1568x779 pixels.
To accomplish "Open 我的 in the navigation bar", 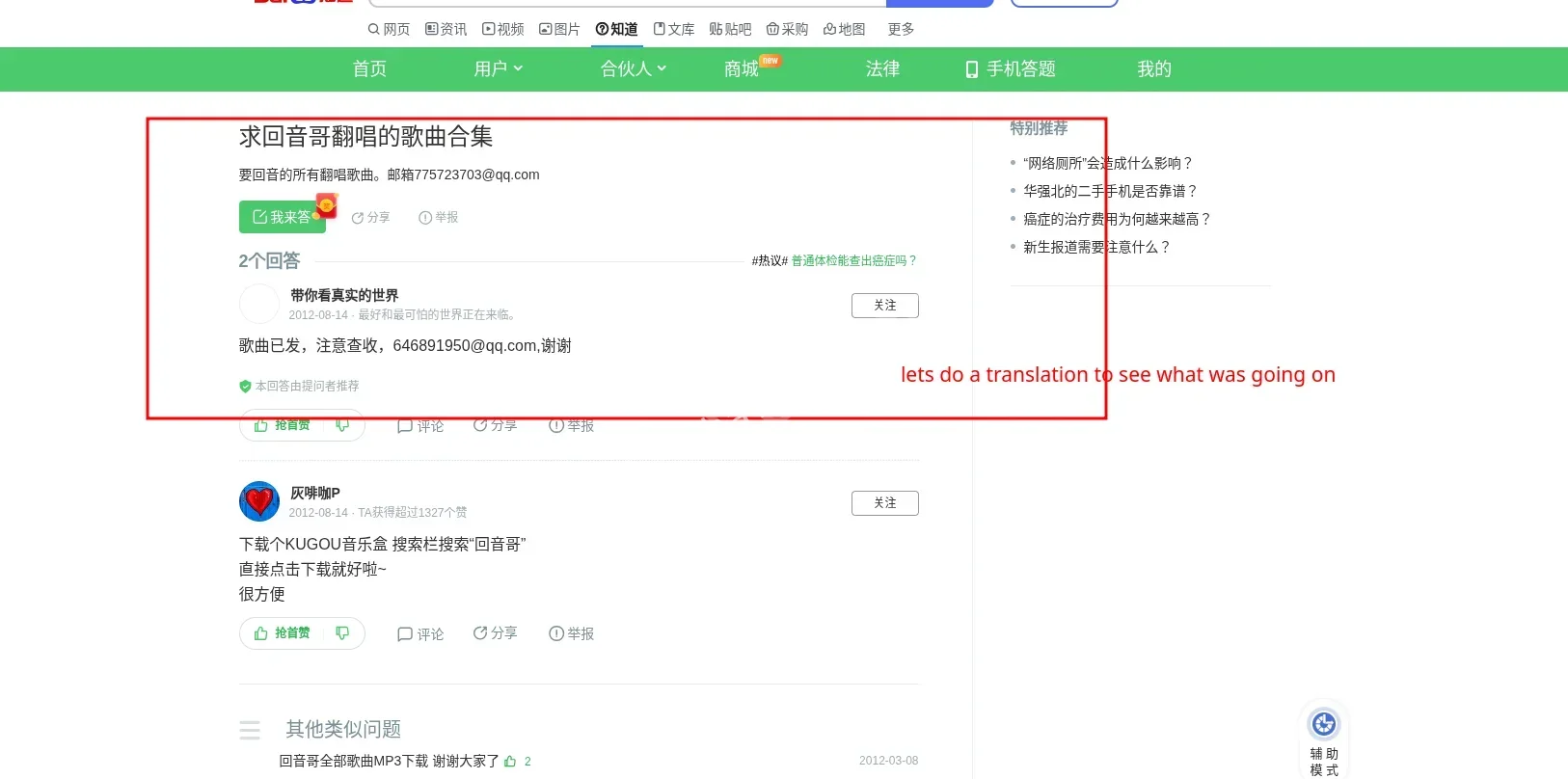I will 1154,68.
